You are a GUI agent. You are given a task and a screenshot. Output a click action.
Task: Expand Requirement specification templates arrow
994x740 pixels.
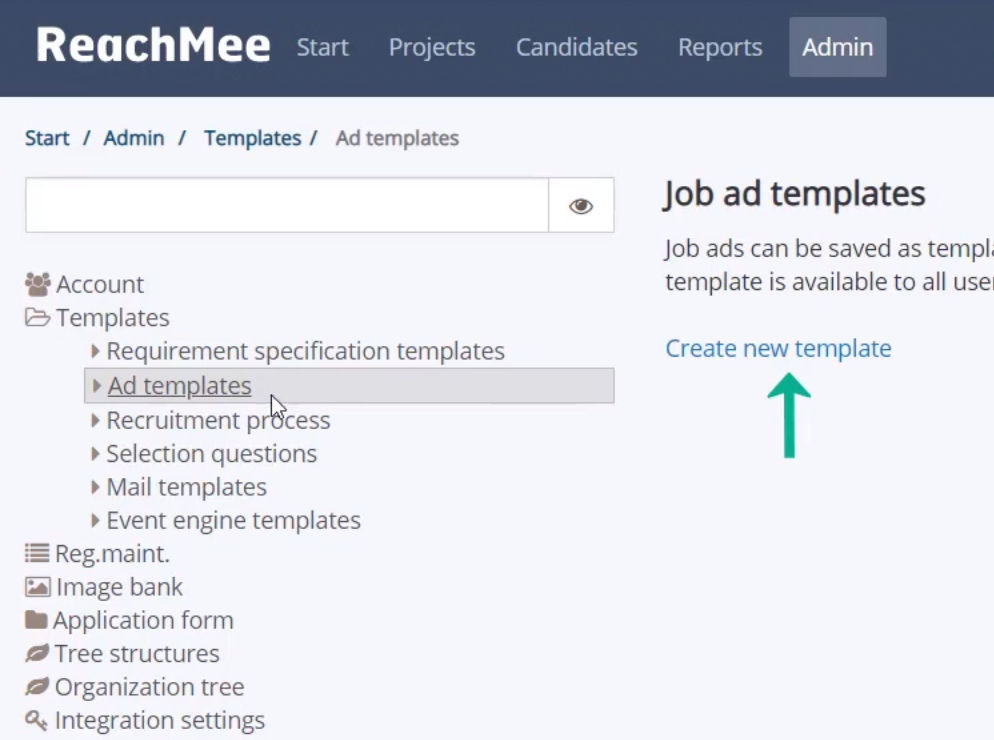point(95,351)
